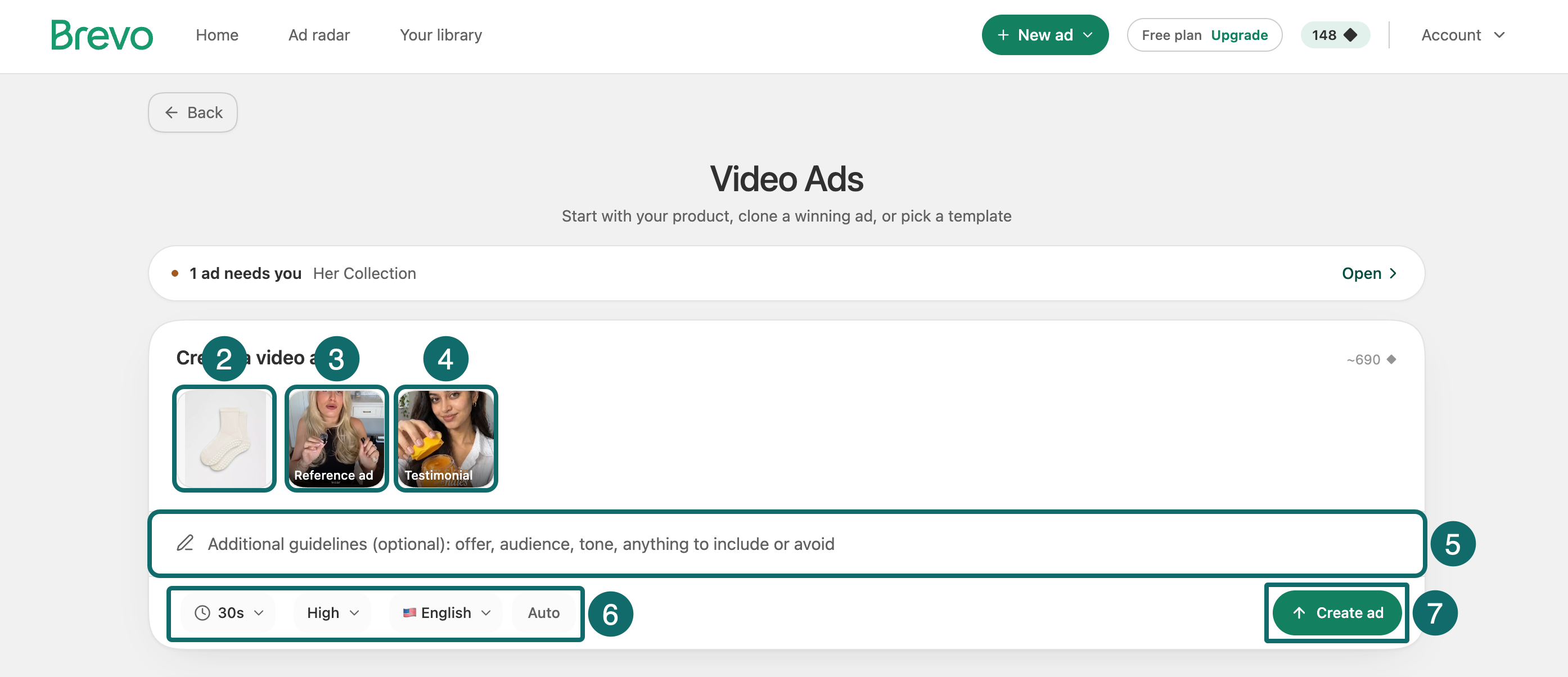Viewport: 1568px width, 677px height.
Task: Click the plus icon in New ad
Action: tap(1003, 35)
